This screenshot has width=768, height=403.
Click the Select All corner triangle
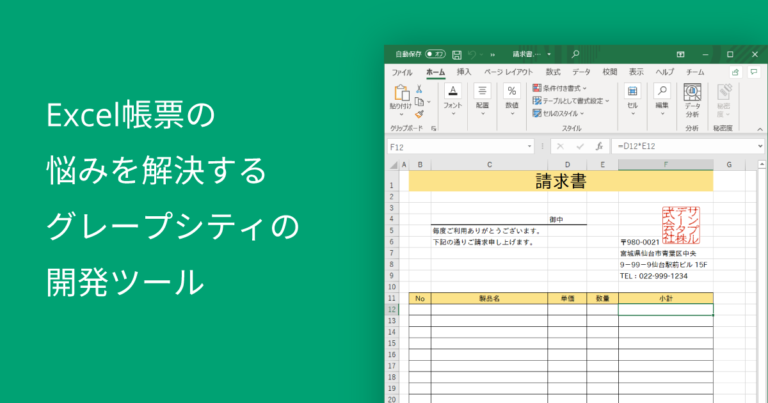(393, 165)
